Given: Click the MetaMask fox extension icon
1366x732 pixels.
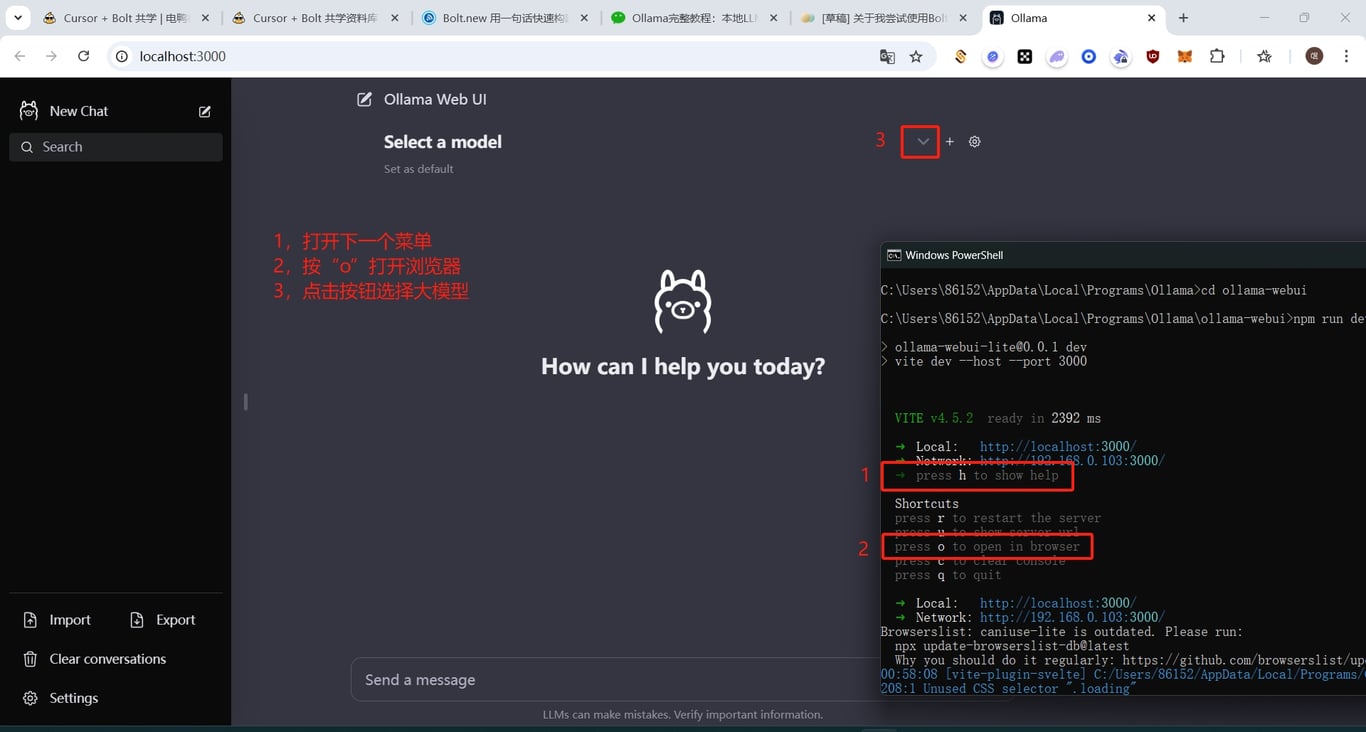Looking at the screenshot, I should 1185,57.
